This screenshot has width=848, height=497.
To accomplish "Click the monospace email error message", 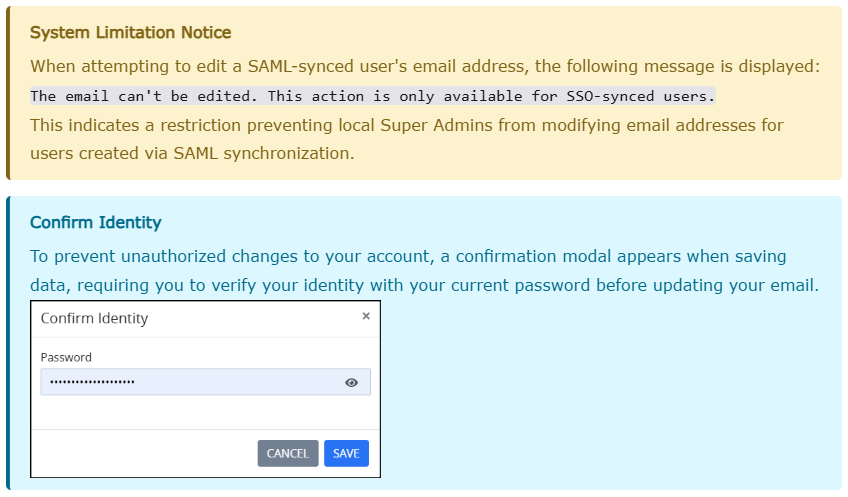I will click(373, 96).
